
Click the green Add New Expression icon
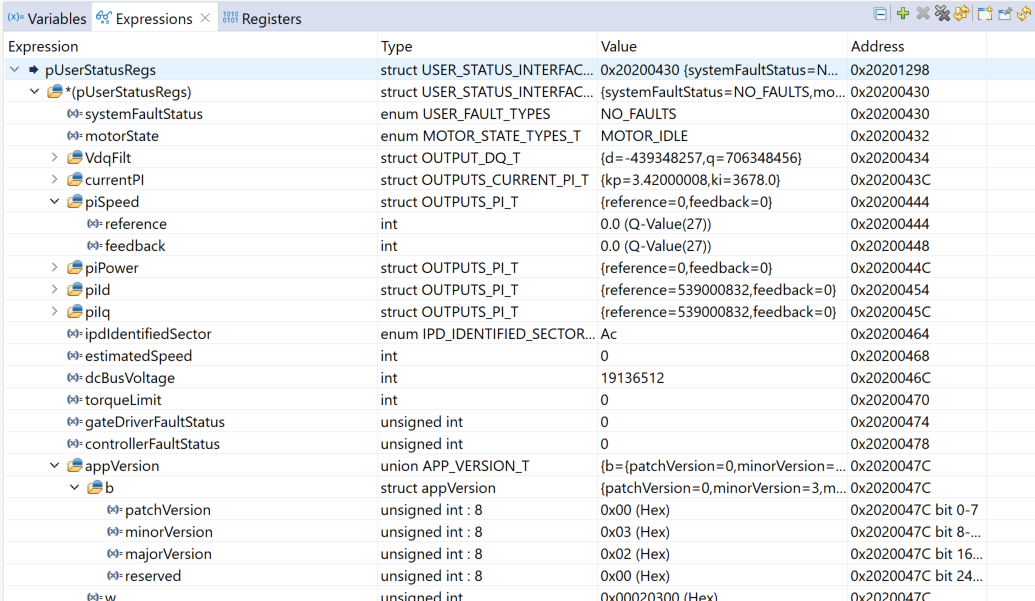903,14
